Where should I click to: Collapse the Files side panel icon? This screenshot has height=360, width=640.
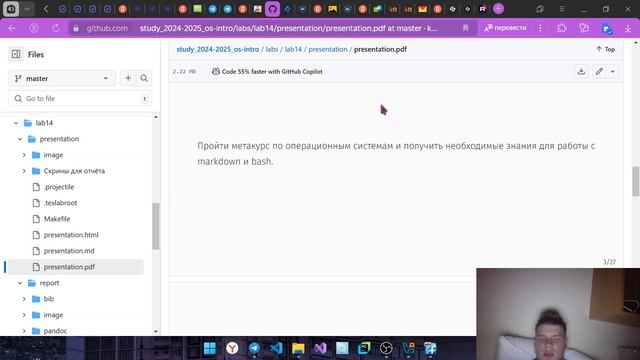pos(16,54)
